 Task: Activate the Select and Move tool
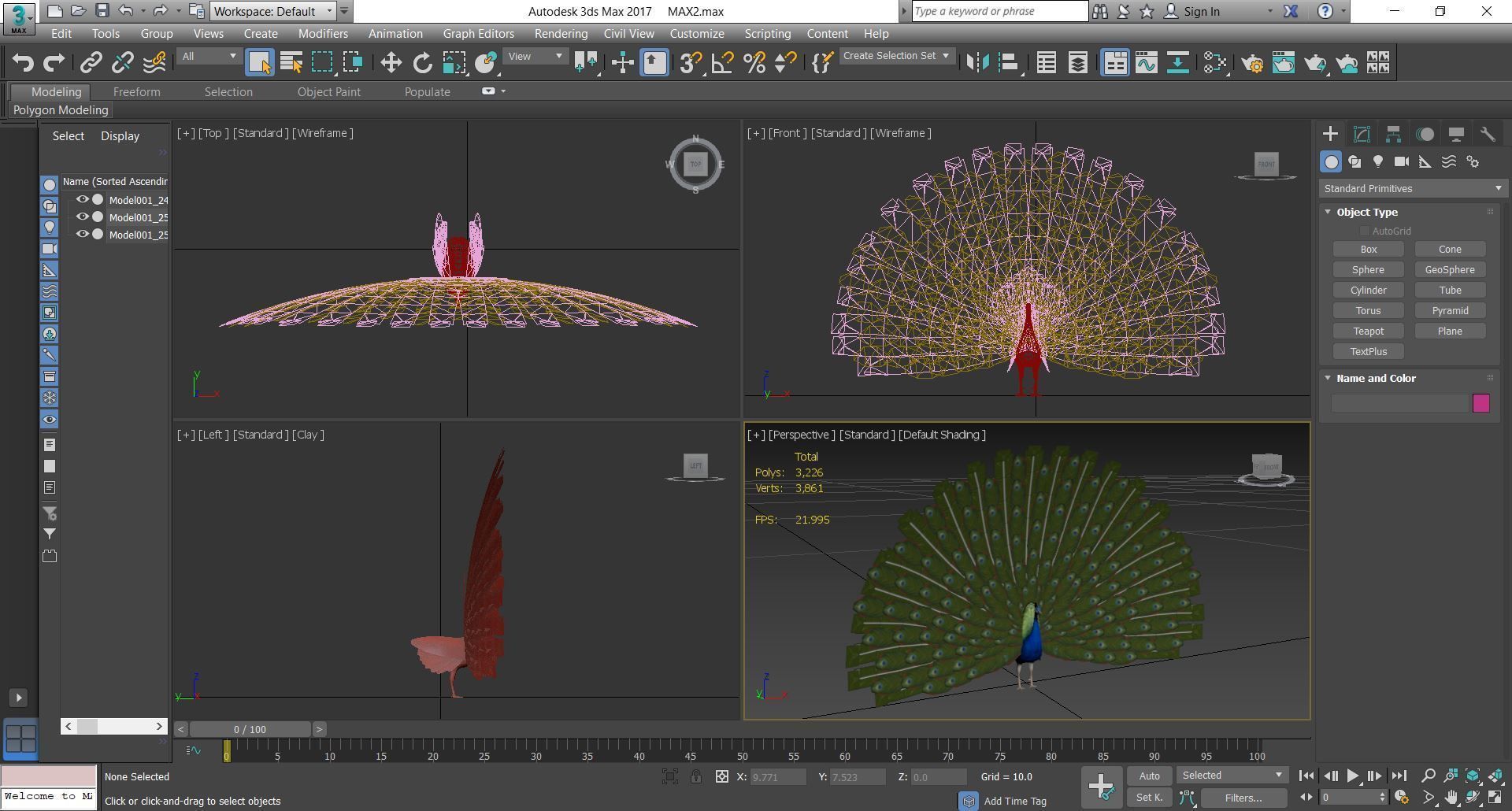391,62
